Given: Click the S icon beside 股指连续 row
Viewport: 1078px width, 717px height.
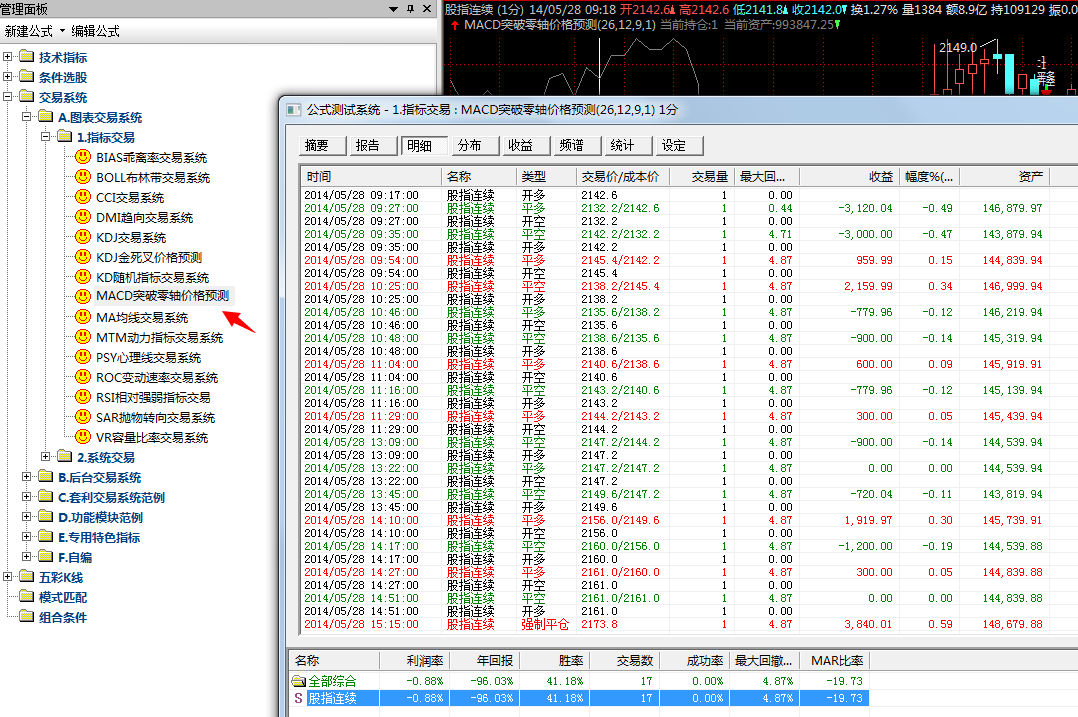Looking at the screenshot, I should pos(297,698).
